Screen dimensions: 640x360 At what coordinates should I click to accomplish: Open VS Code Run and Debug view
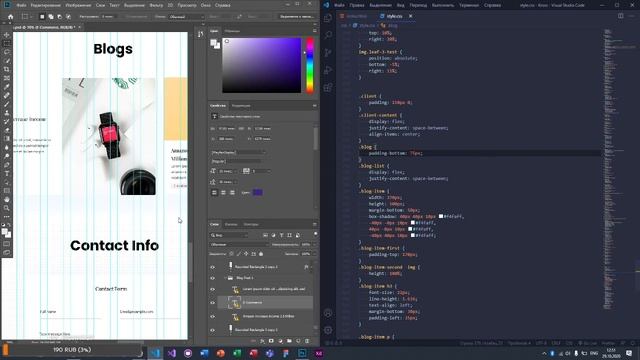[x=328, y=70]
